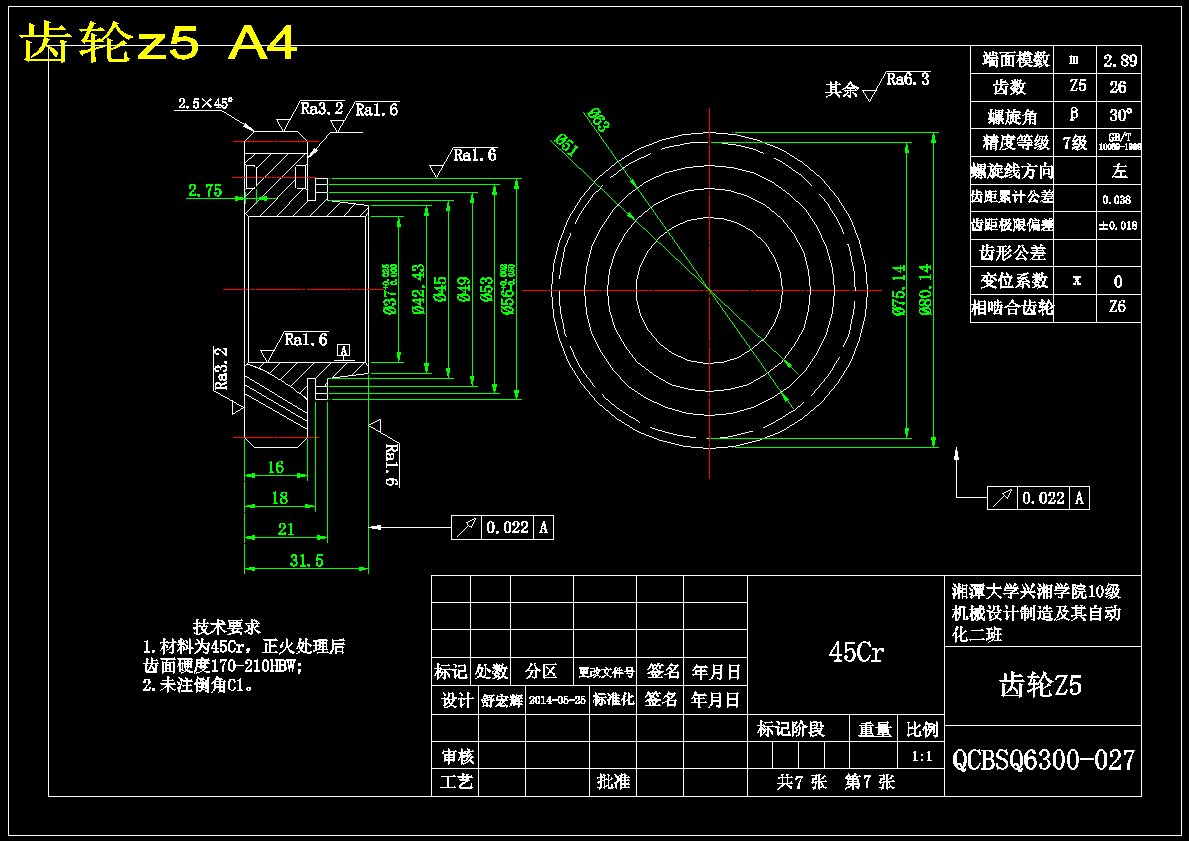This screenshot has width=1189, height=841.
Task: Click the '技术要求' heading
Action: (227, 627)
